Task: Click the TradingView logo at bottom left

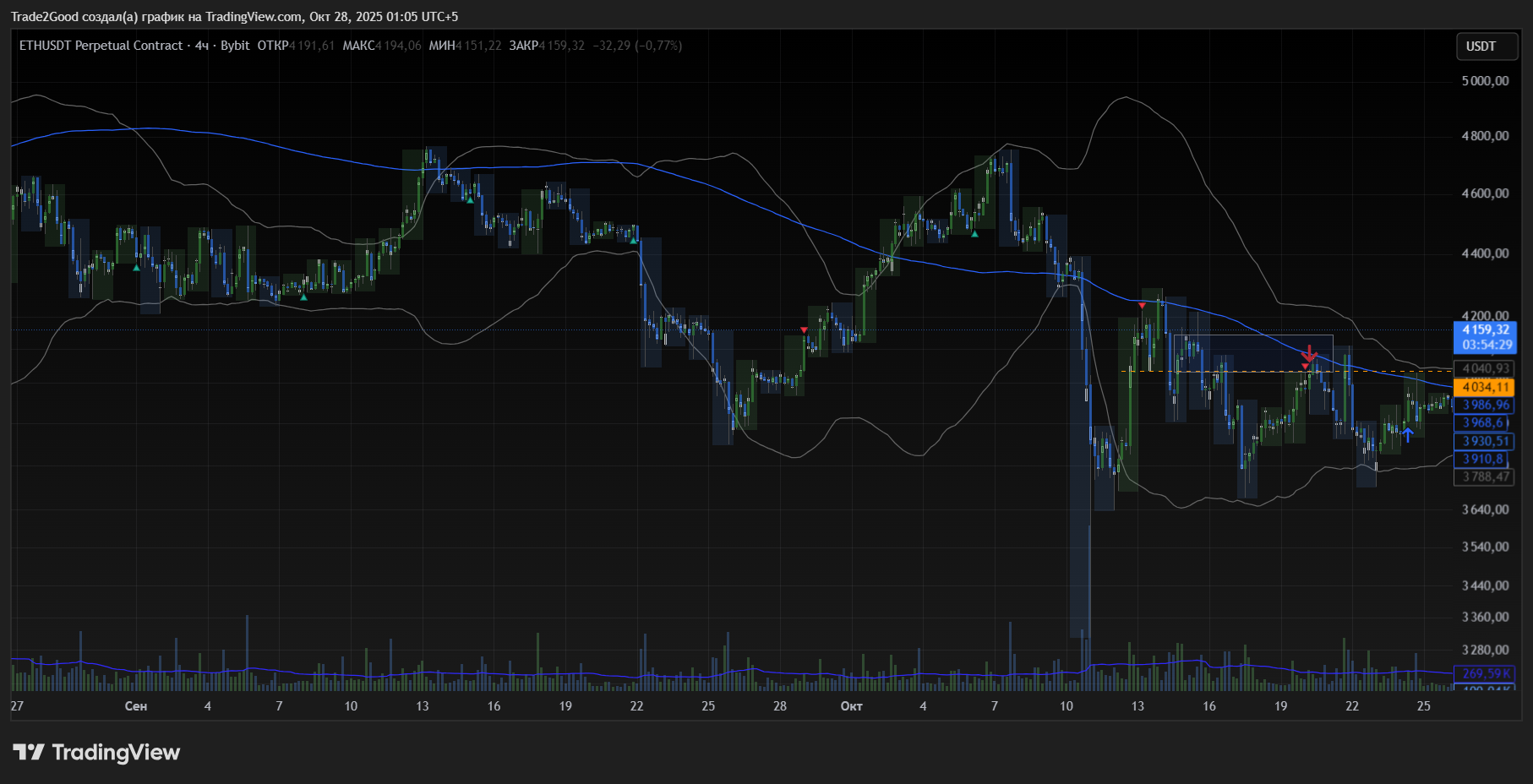Action: 96,752
